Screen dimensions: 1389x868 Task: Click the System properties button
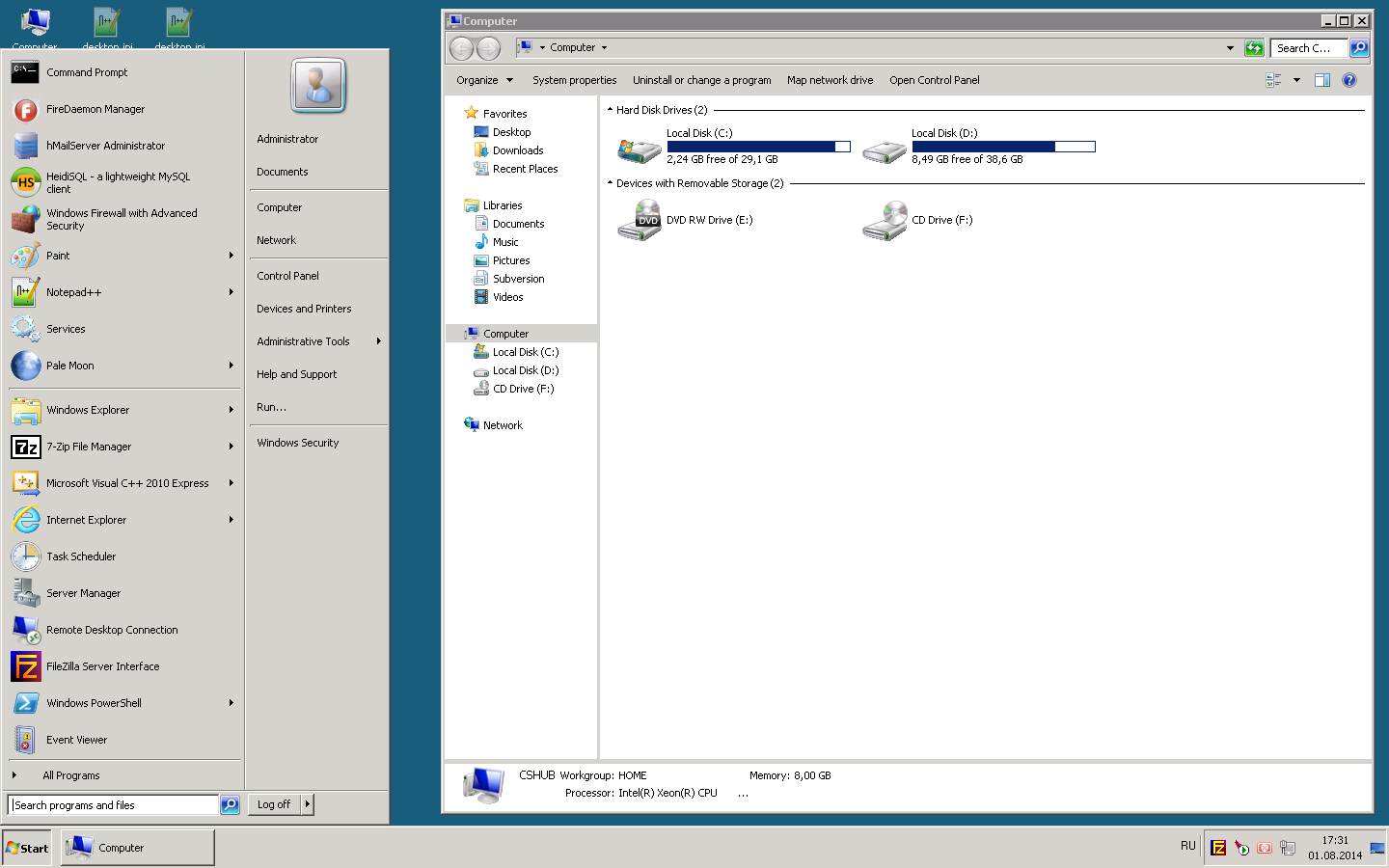click(574, 80)
